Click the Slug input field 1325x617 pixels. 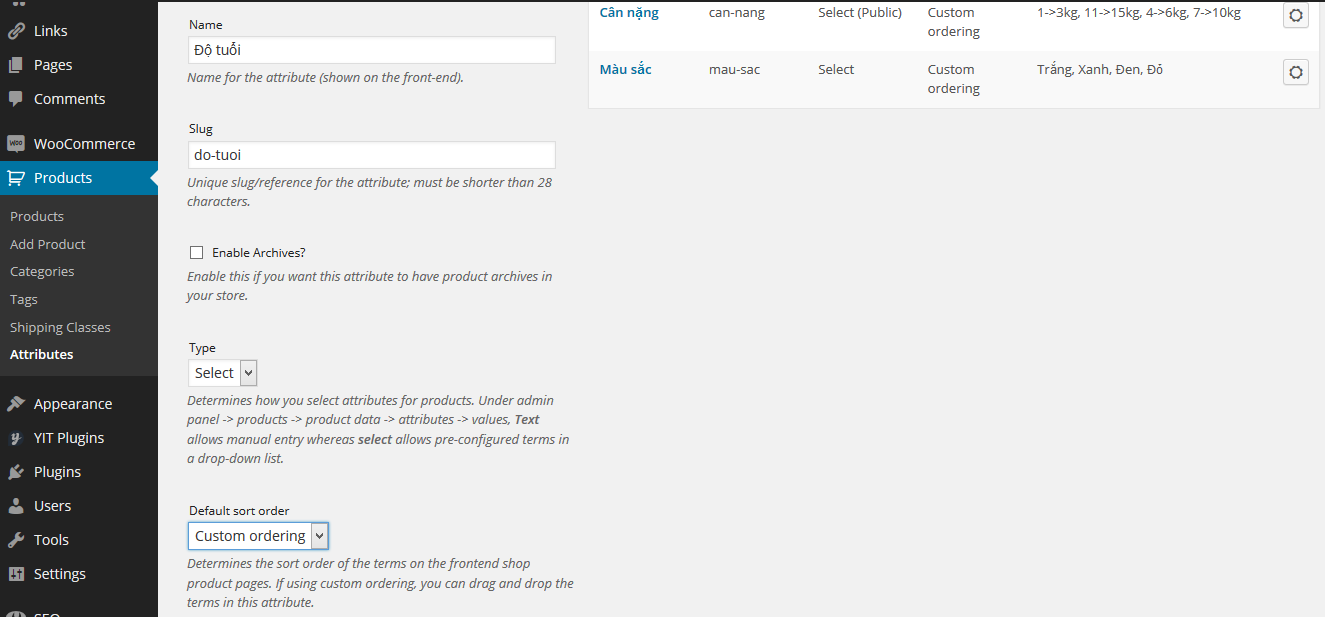371,155
